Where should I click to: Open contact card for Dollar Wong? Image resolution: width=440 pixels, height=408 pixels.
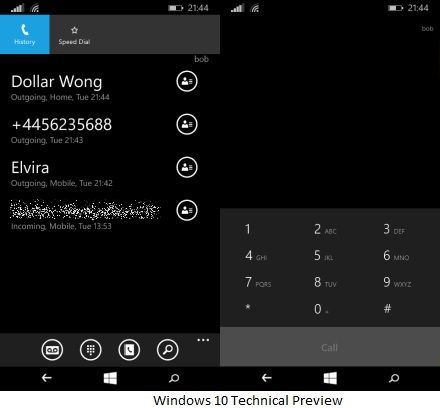pos(187,81)
